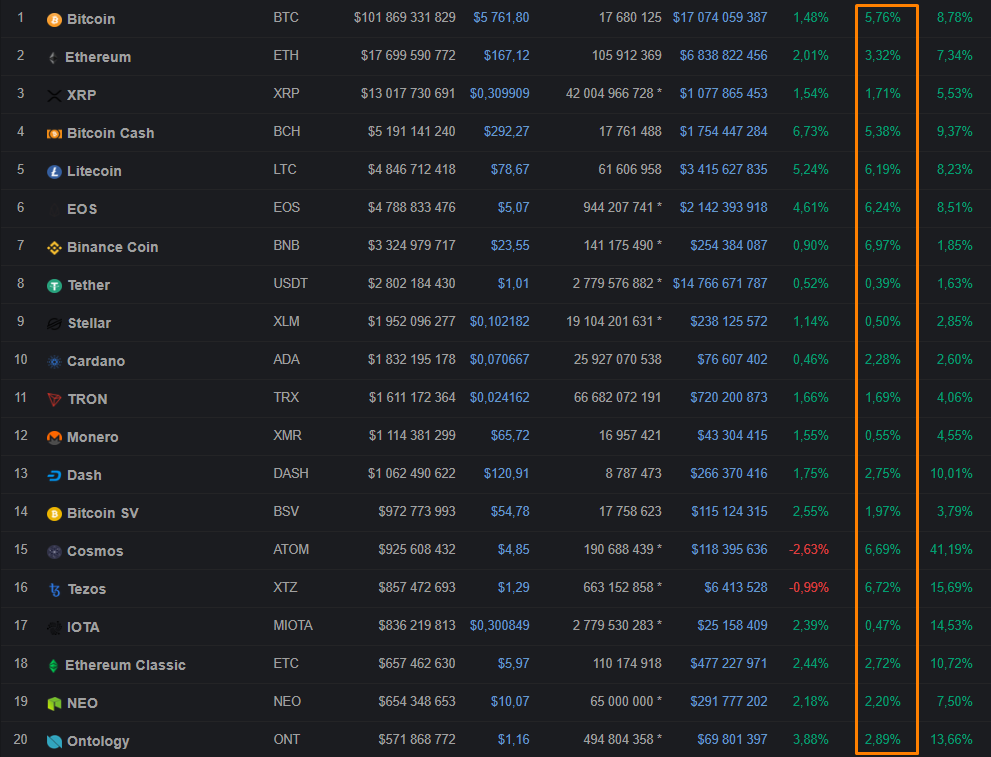This screenshot has width=991, height=757.
Task: Click the Monero logo icon
Action: 54,438
